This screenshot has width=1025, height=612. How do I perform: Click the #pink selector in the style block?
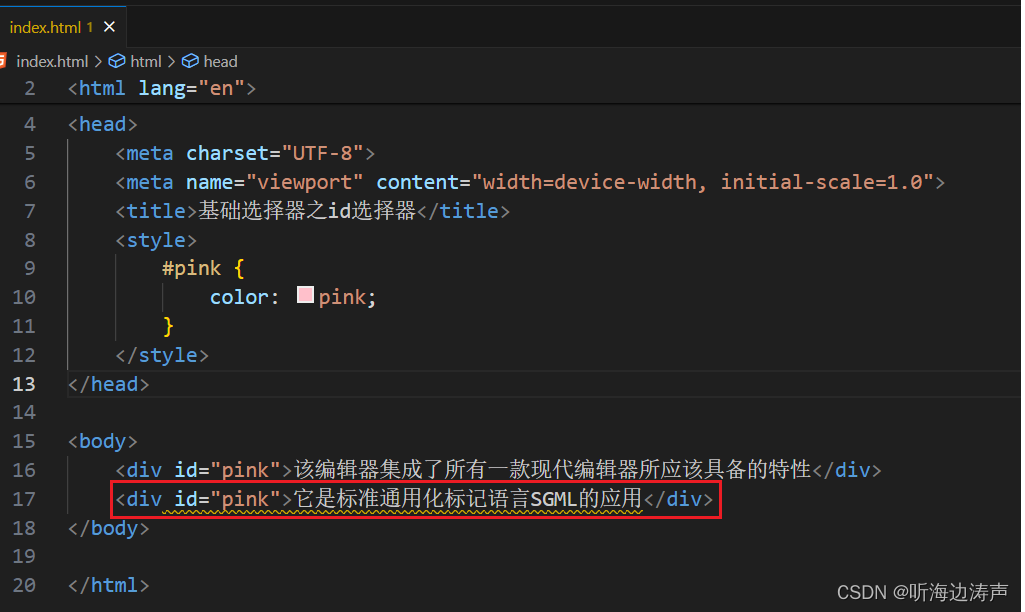click(x=192, y=268)
